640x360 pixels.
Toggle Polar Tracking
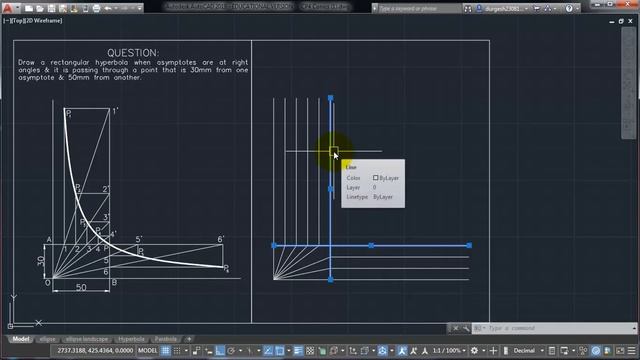(x=231, y=351)
